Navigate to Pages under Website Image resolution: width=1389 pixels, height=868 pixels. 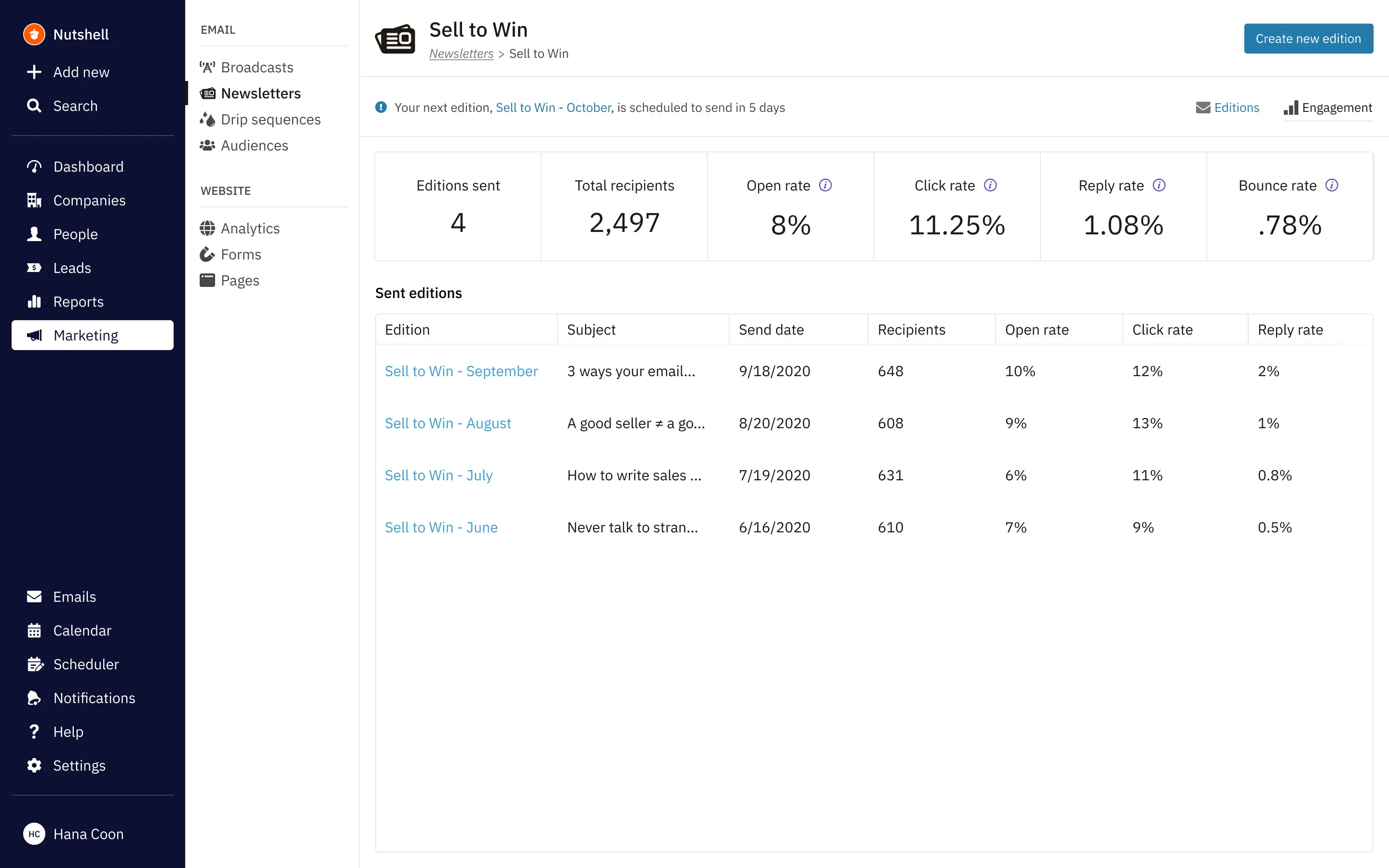(x=239, y=280)
